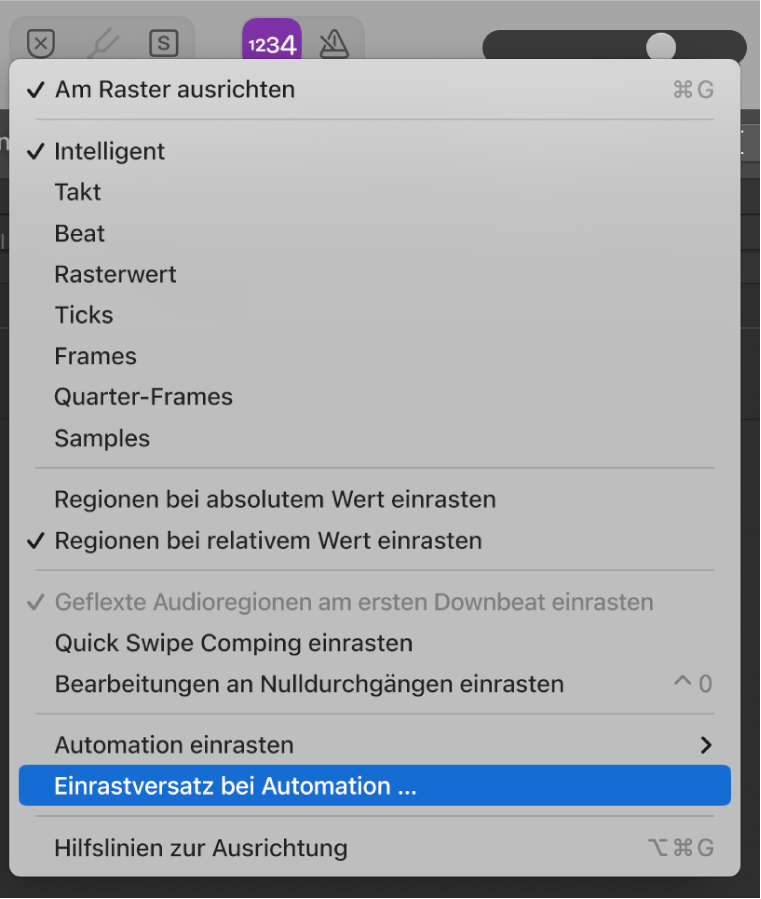This screenshot has height=899, width=761.
Task: Expand the Automation einrasten submenu arrow
Action: click(x=706, y=745)
